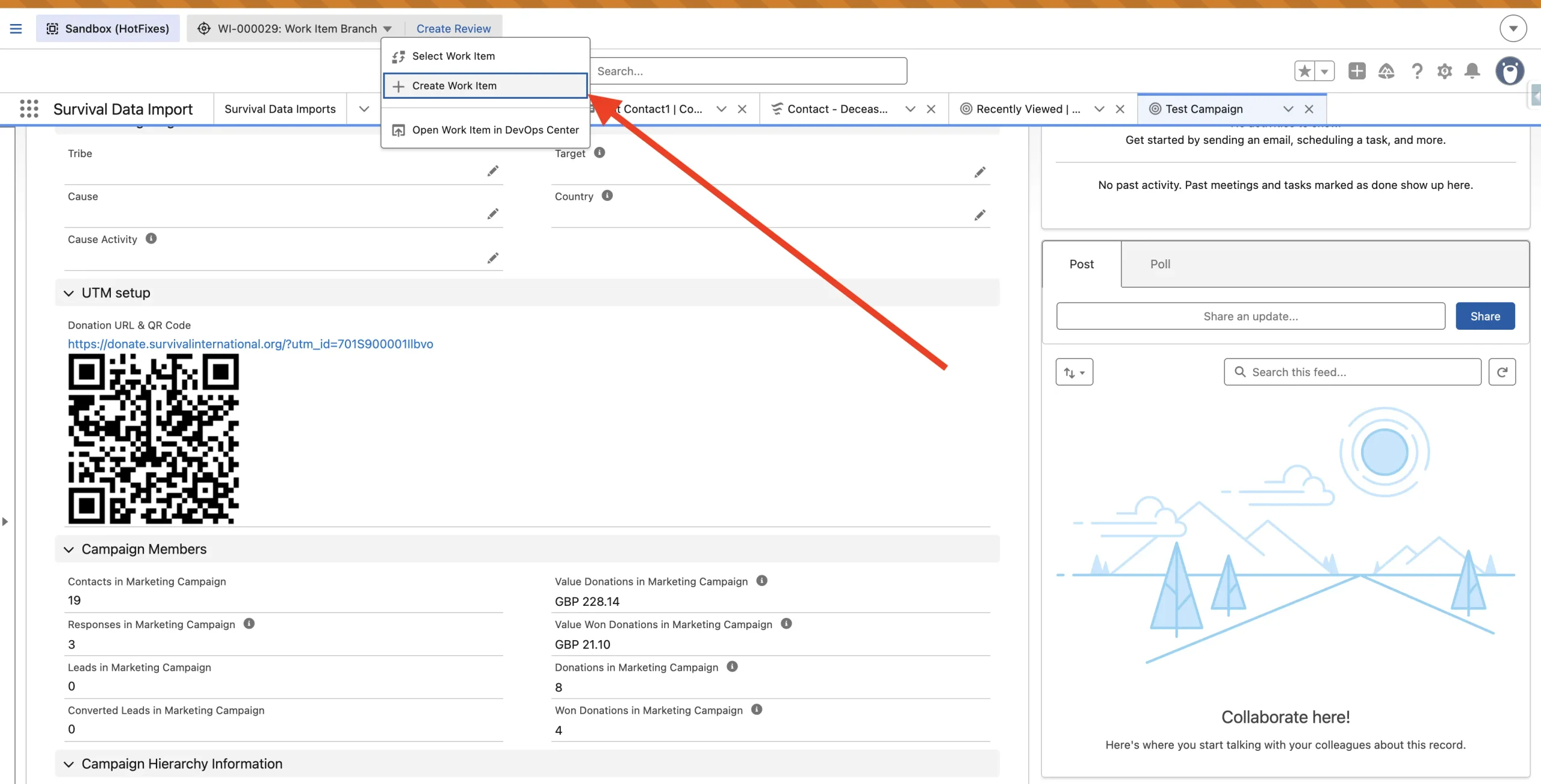The width and height of the screenshot is (1541, 784).
Task: Open Recently Viewed tab options chevron
Action: (1099, 109)
